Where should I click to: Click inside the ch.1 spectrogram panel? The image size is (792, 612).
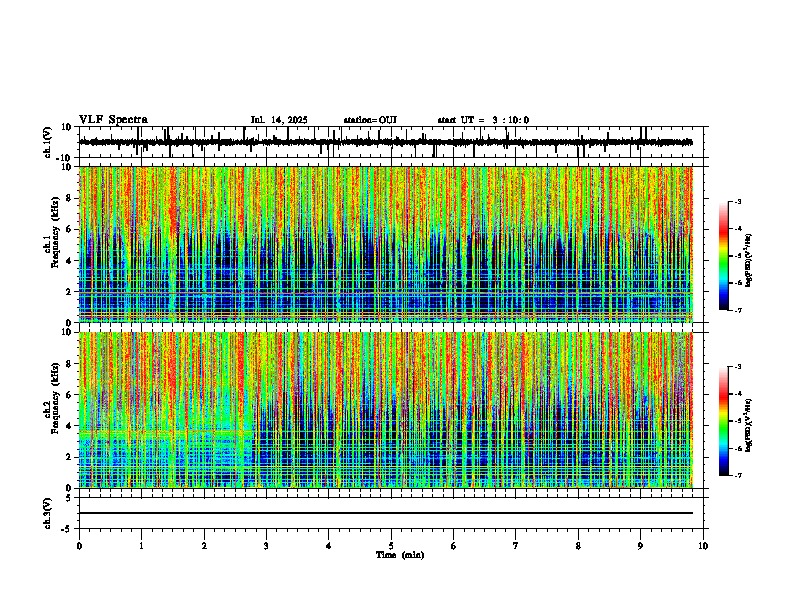(385, 244)
